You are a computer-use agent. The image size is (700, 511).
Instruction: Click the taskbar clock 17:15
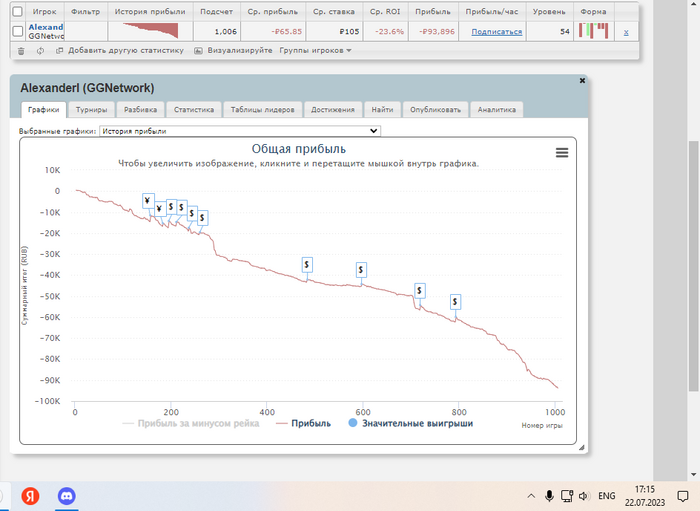coord(645,490)
